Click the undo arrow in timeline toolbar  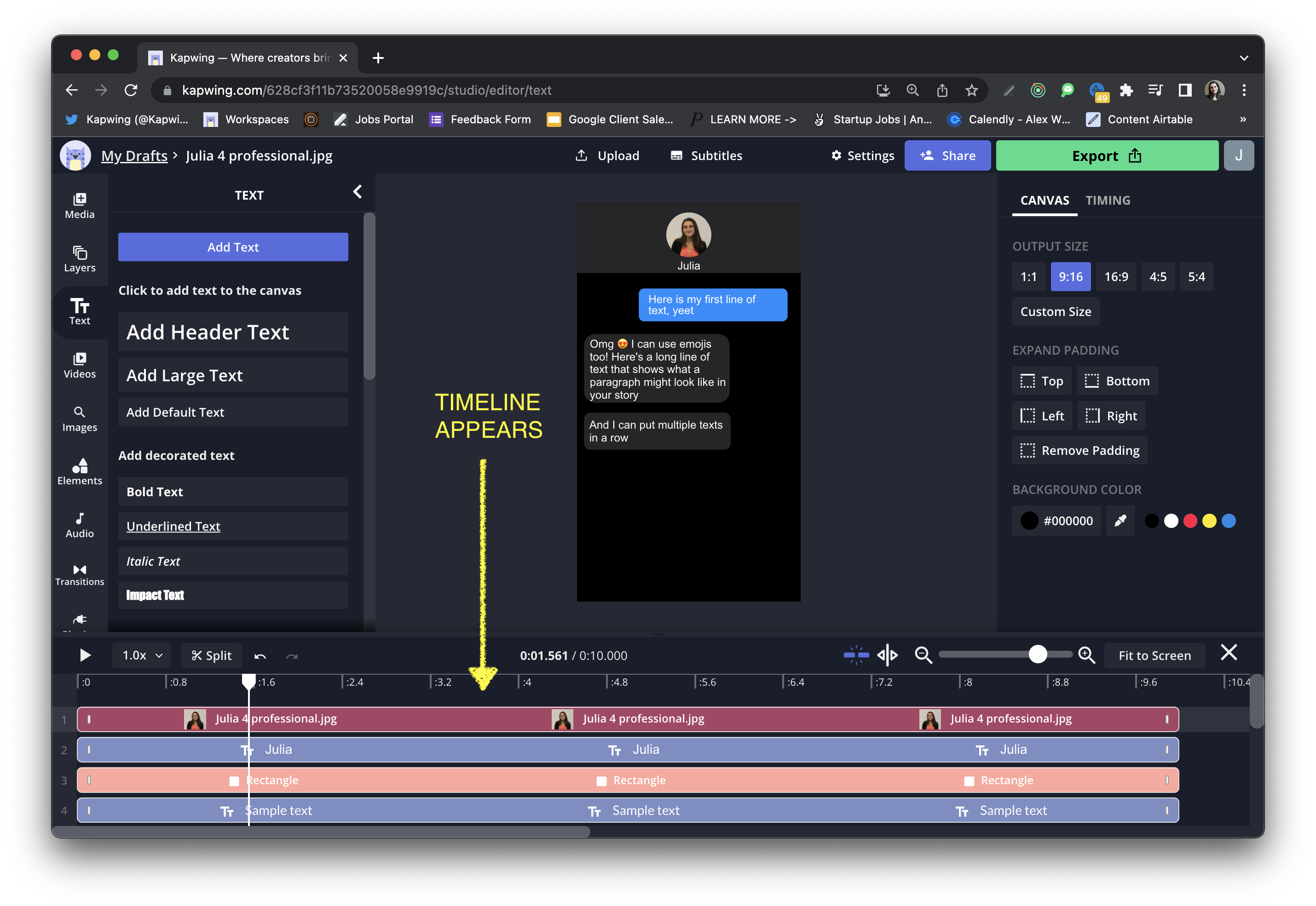260,656
